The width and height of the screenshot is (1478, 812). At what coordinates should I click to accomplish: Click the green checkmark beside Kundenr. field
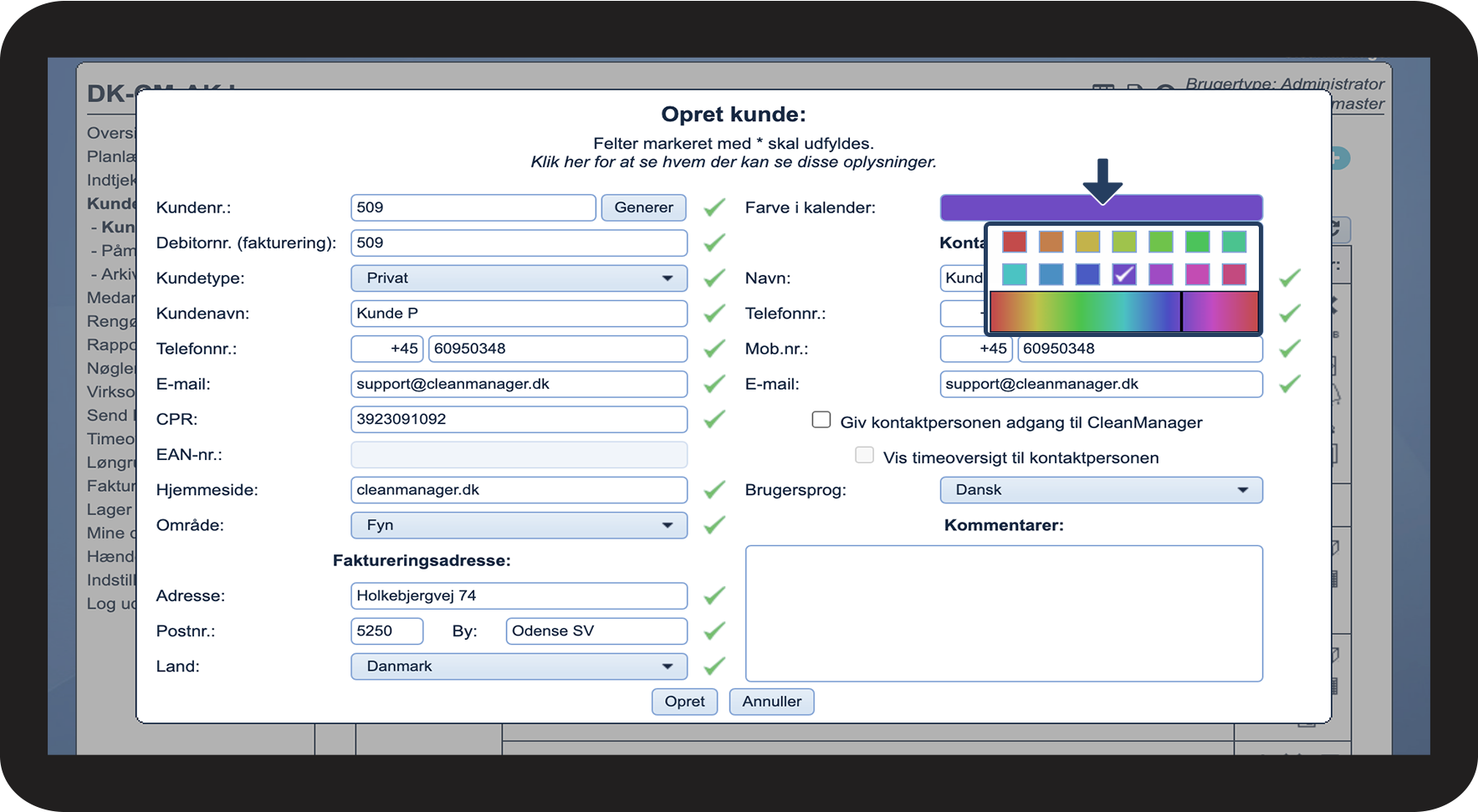pos(713,207)
